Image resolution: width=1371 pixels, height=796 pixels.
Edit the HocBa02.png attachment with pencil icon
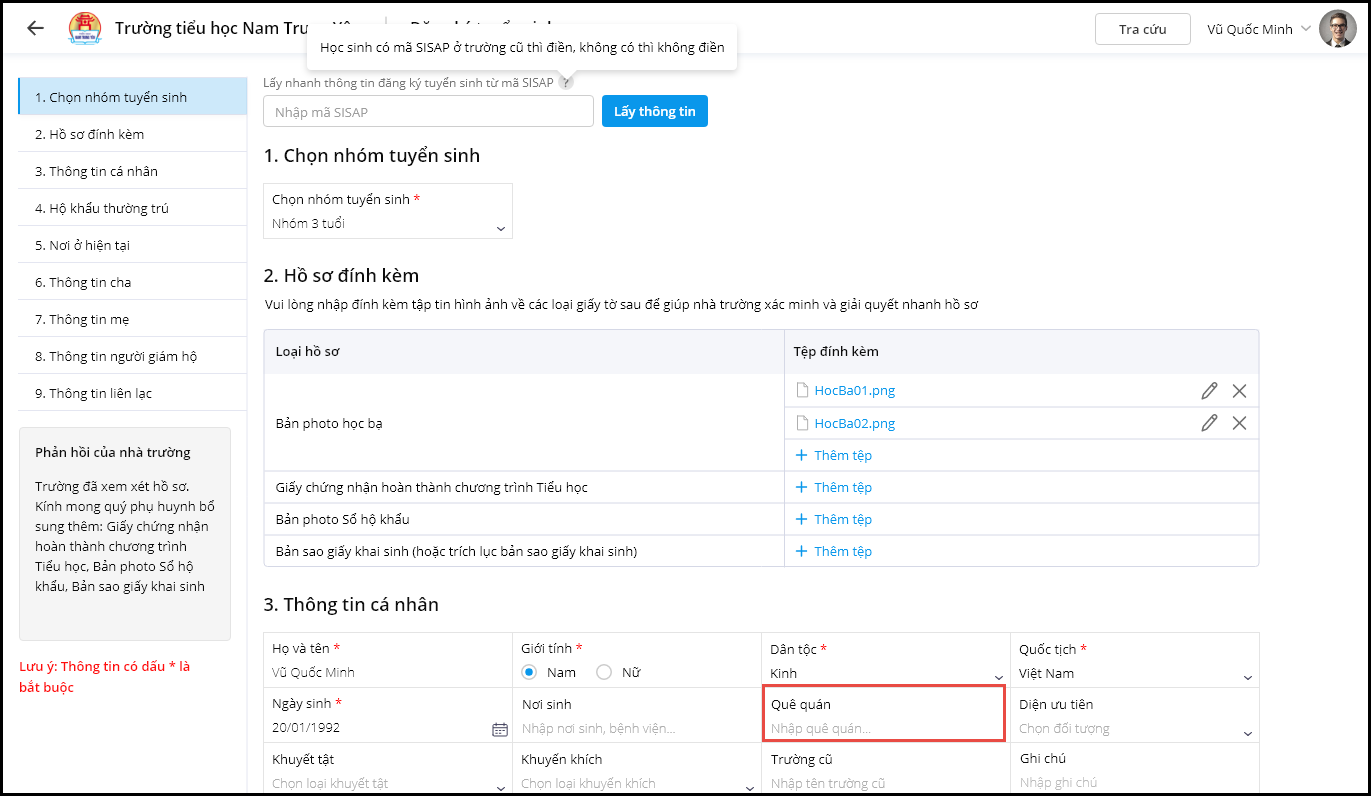pyautogui.click(x=1209, y=423)
